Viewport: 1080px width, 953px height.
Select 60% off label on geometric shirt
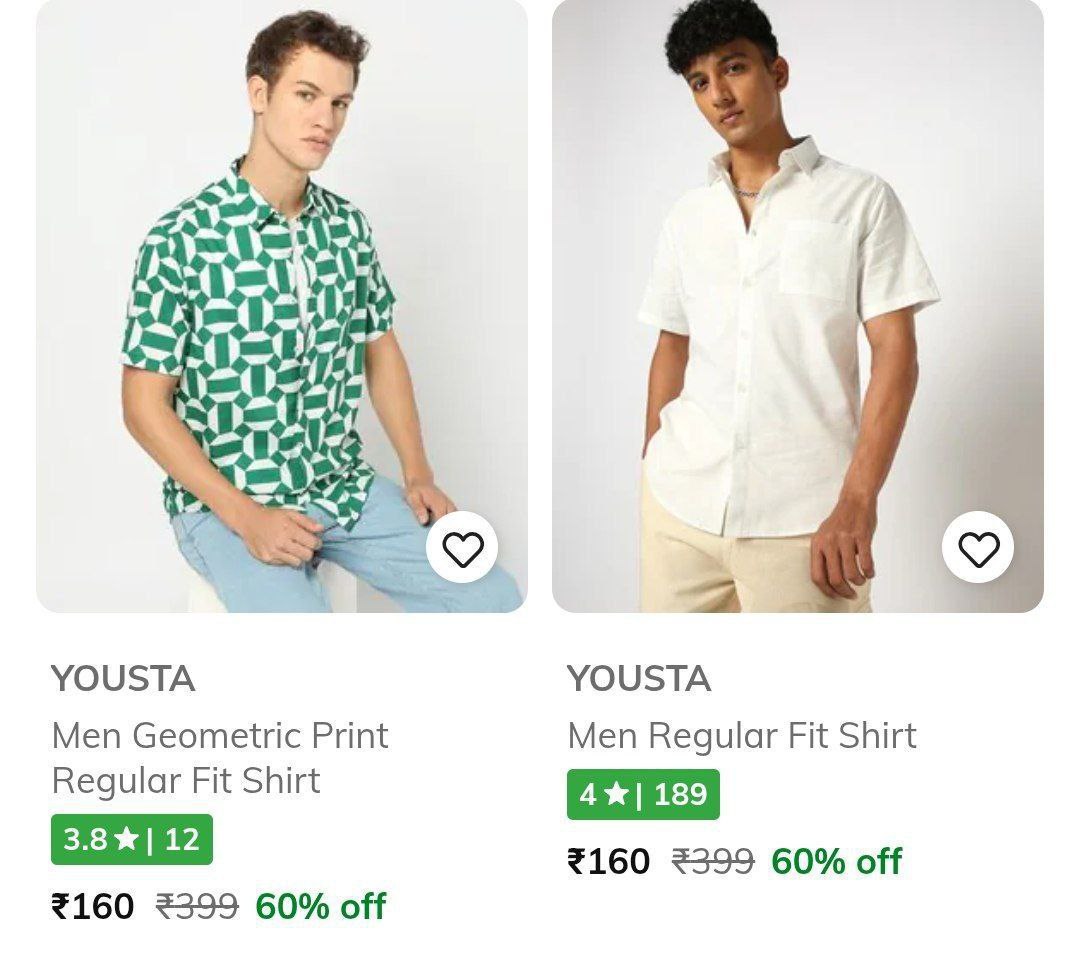(321, 907)
